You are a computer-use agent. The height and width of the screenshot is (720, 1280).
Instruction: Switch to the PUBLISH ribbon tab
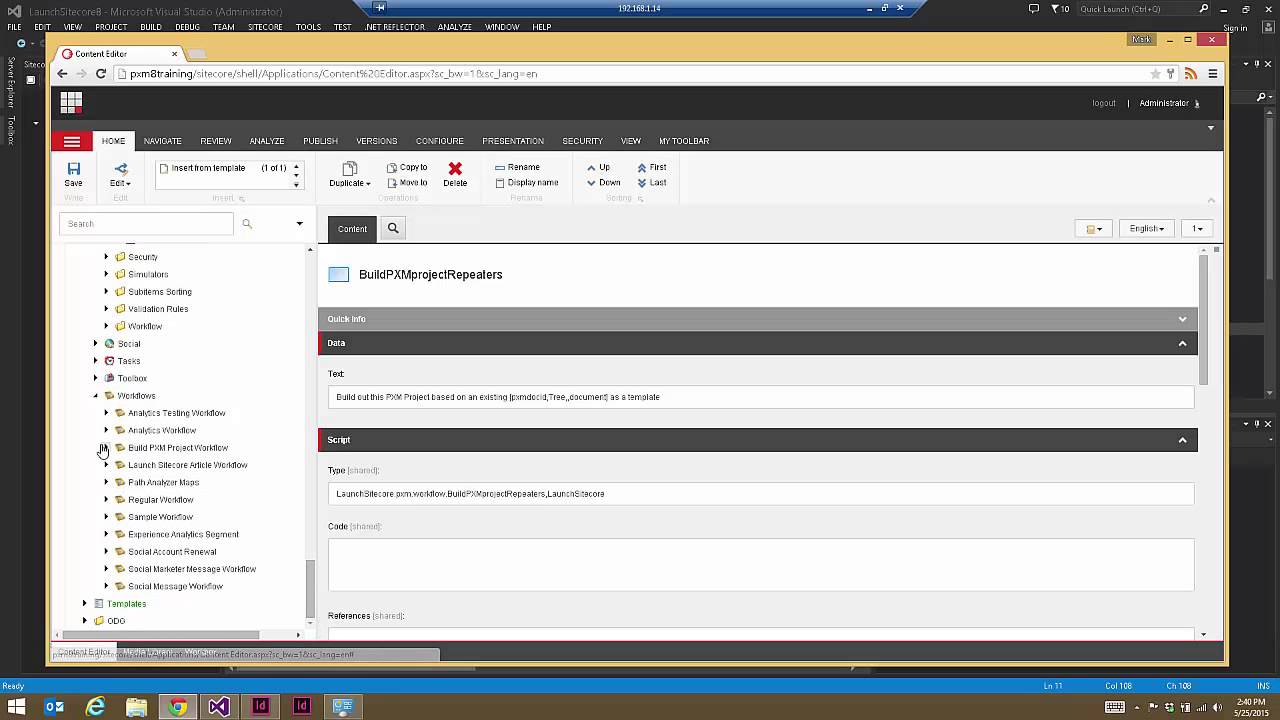(x=320, y=141)
